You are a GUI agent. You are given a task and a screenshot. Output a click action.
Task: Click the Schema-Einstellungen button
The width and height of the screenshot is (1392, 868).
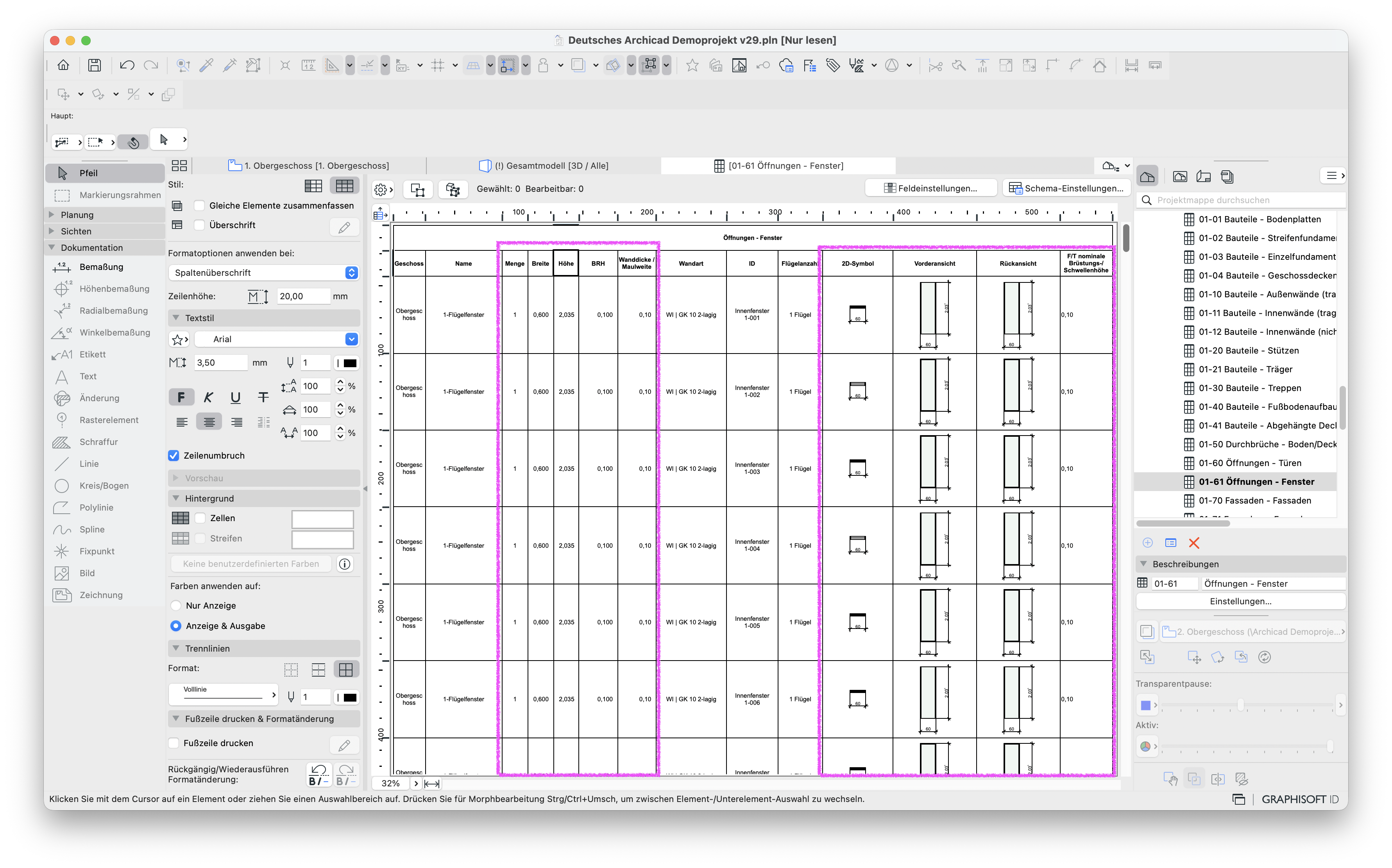pos(1067,188)
